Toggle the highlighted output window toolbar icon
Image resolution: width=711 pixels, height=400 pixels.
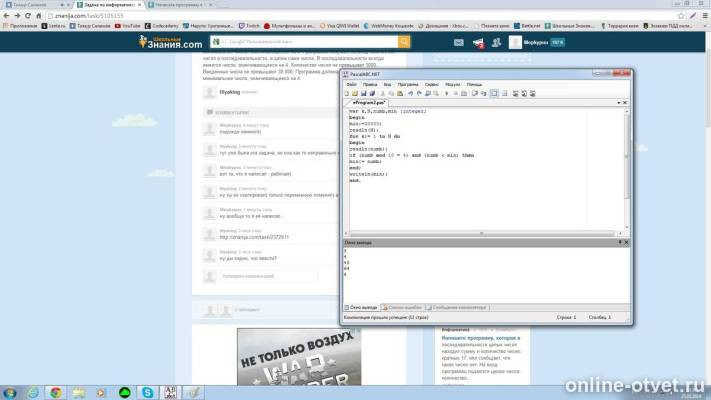[494, 93]
